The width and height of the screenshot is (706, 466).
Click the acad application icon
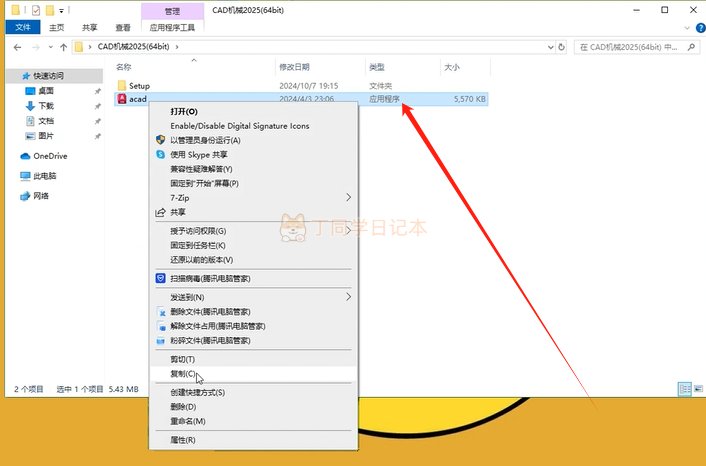point(122,99)
